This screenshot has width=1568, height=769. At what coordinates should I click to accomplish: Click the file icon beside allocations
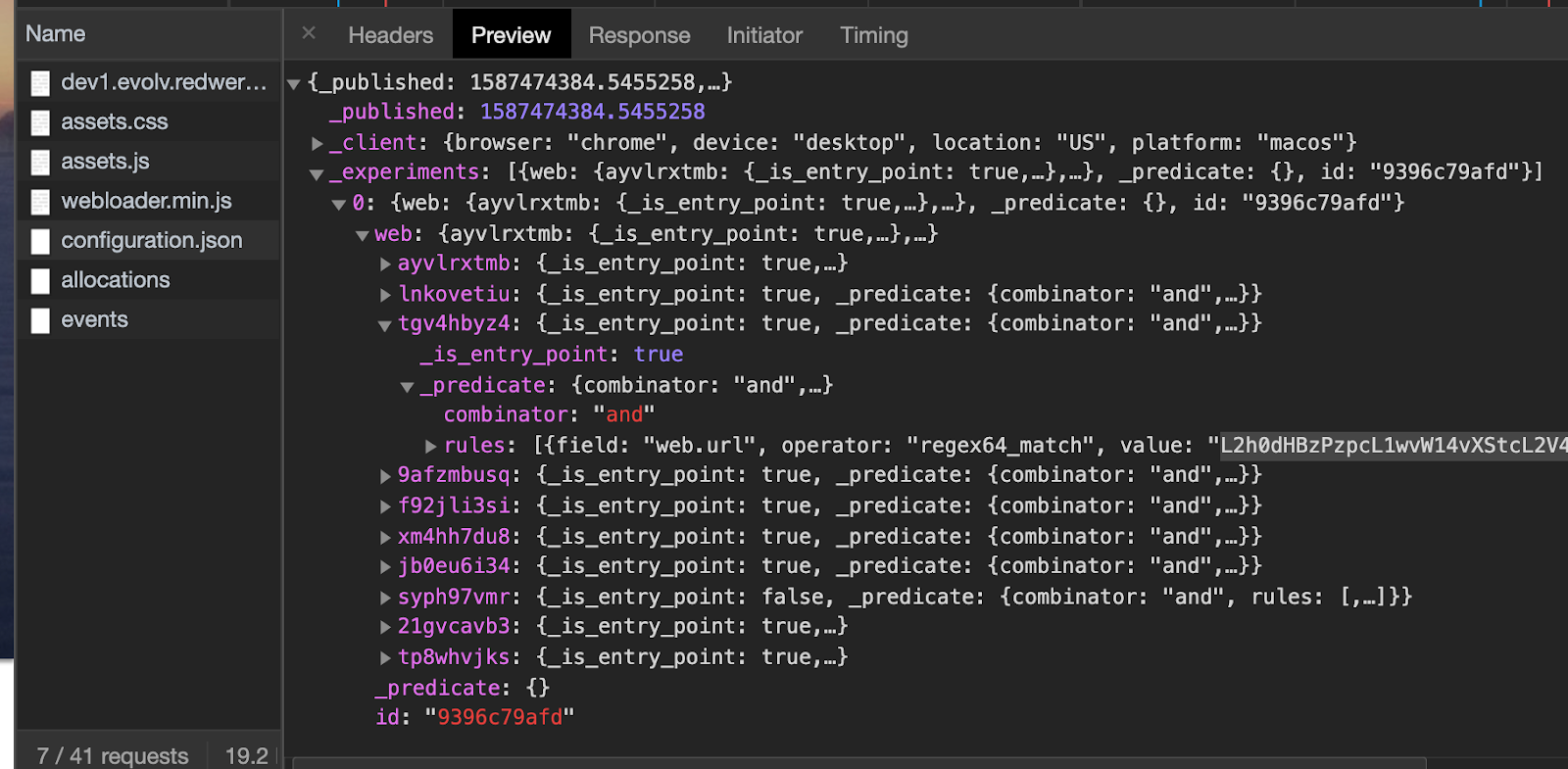coord(40,281)
